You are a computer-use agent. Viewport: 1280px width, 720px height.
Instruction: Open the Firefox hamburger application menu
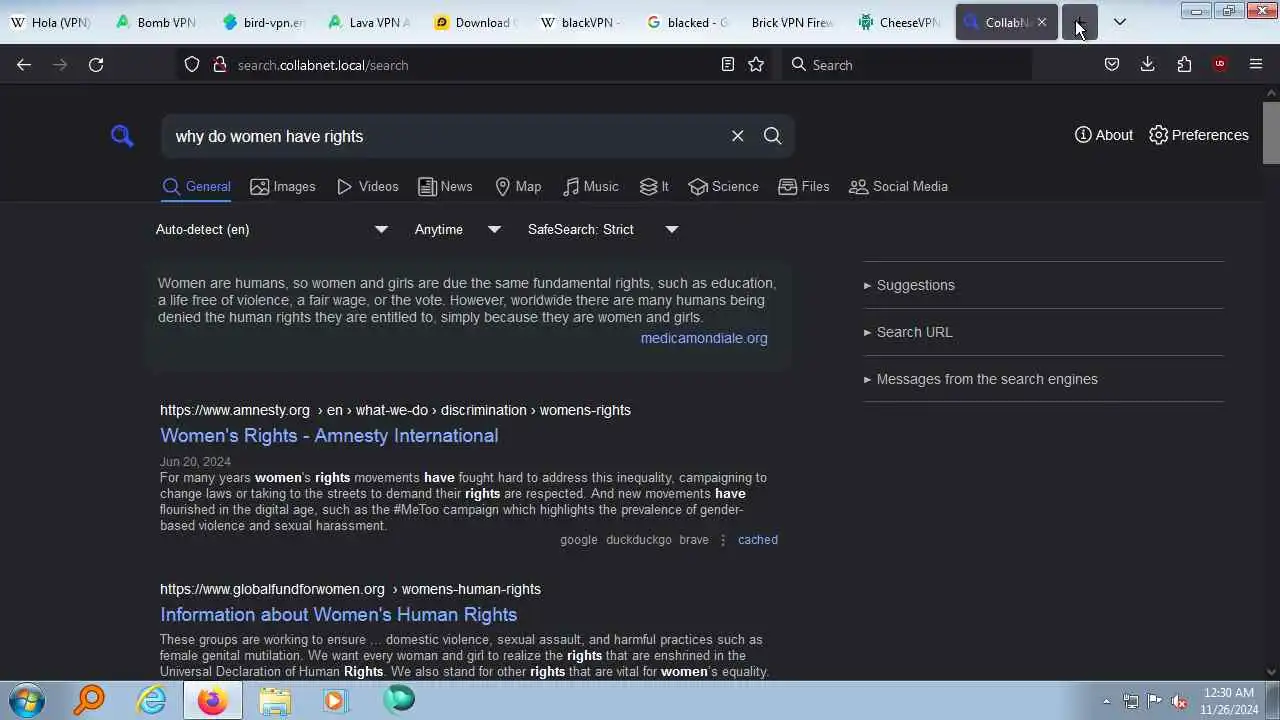(1256, 64)
